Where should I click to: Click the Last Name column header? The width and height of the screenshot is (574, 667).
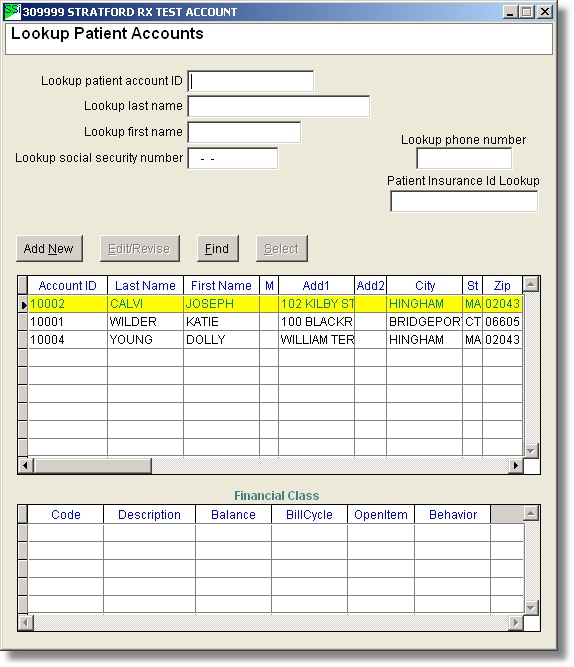[146, 285]
